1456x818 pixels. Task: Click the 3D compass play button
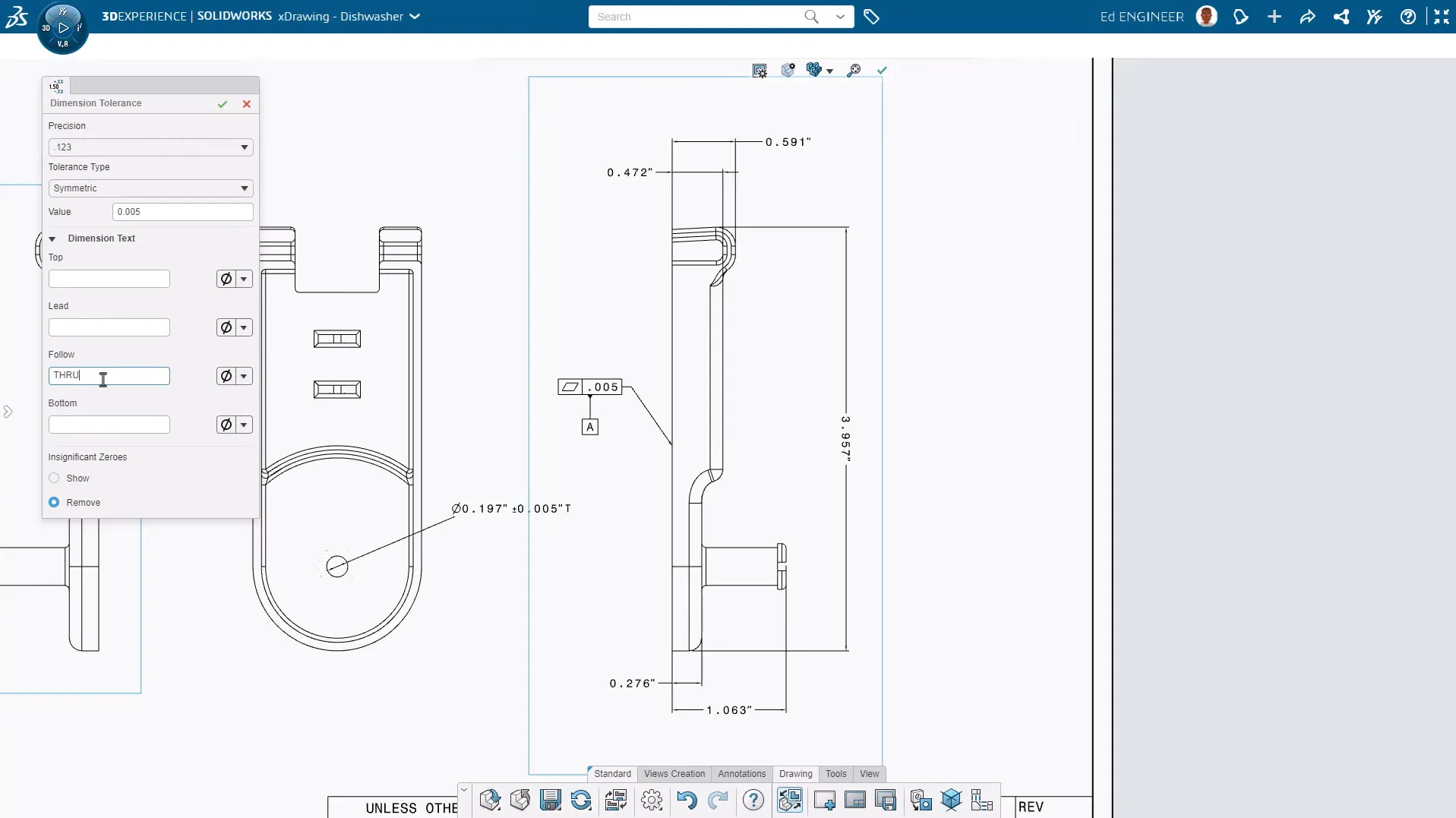click(63, 28)
